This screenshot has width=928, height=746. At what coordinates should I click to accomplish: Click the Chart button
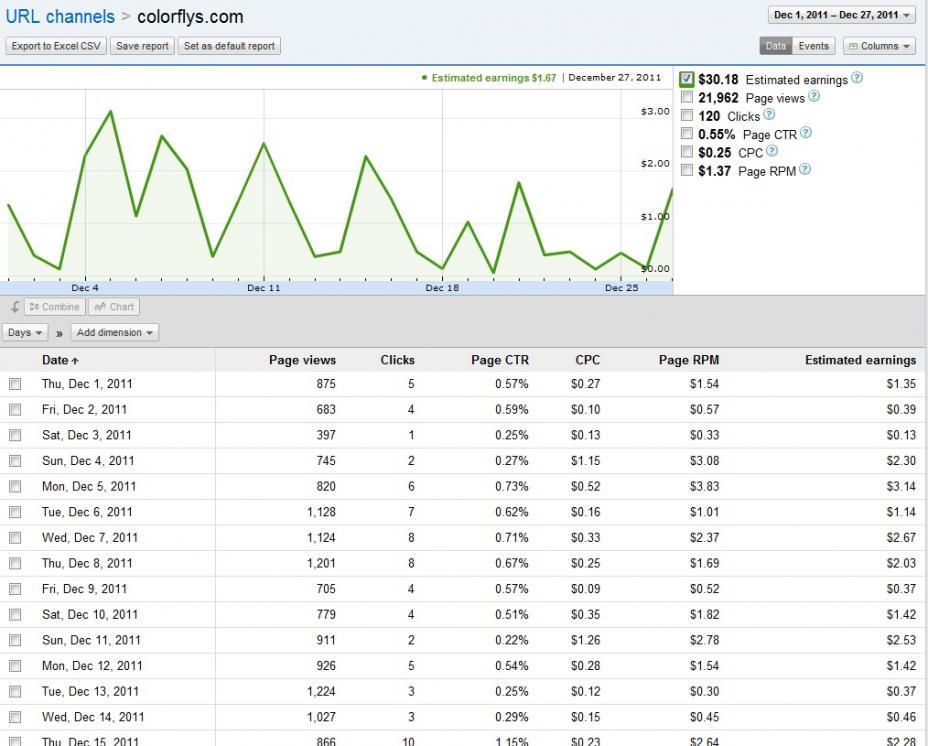[114, 307]
